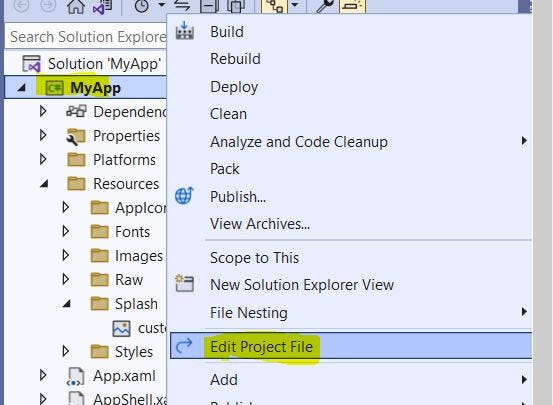
Task: Select the Resources folder
Action: tap(126, 184)
